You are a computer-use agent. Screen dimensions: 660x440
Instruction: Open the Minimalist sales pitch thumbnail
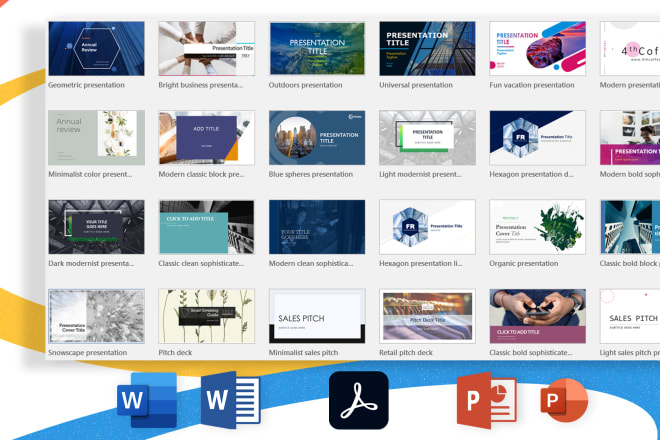pos(317,316)
